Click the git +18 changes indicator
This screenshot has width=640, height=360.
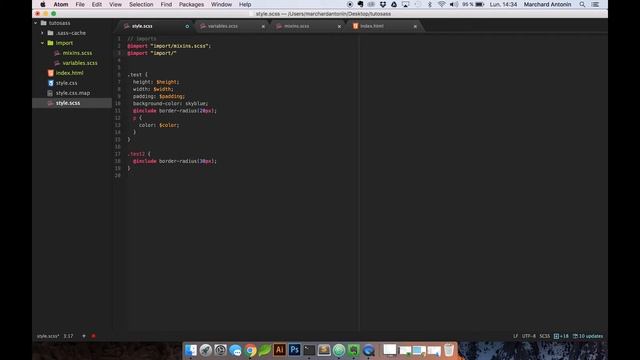[561, 336]
